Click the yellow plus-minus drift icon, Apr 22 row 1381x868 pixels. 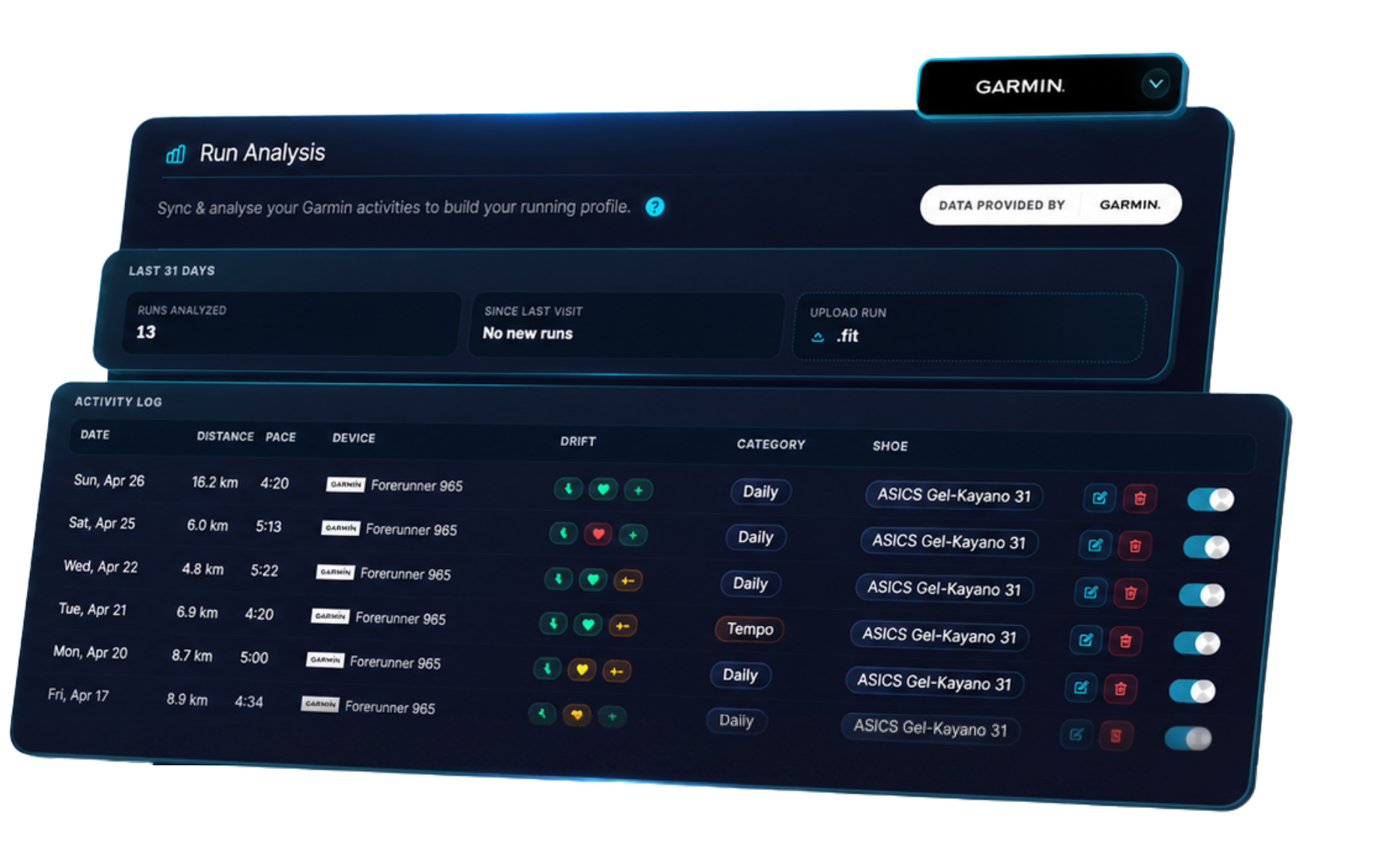pyautogui.click(x=628, y=580)
